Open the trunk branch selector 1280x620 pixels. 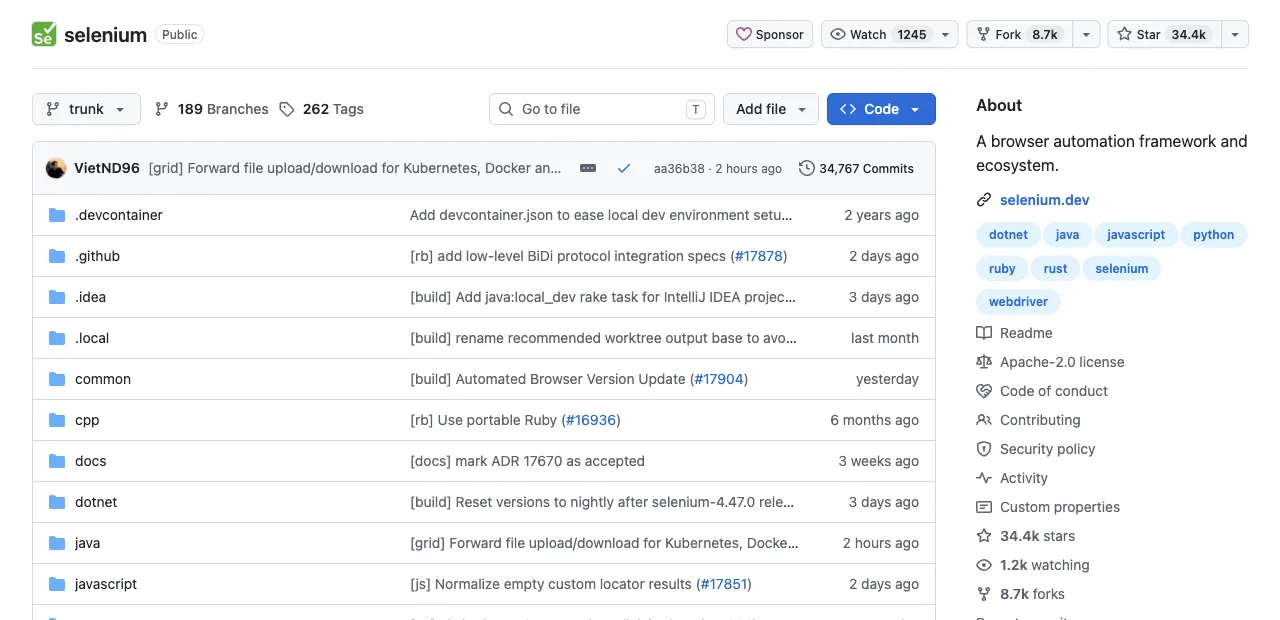click(86, 109)
